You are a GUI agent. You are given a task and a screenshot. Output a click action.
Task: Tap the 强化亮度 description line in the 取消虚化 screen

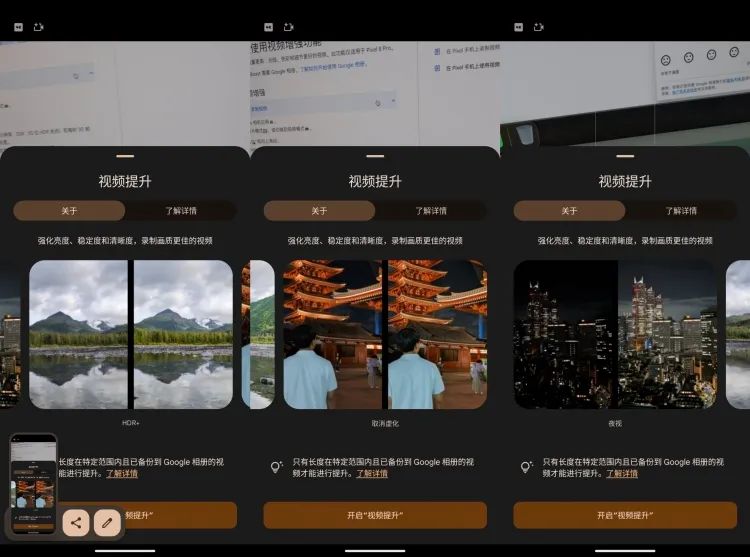[375, 240]
